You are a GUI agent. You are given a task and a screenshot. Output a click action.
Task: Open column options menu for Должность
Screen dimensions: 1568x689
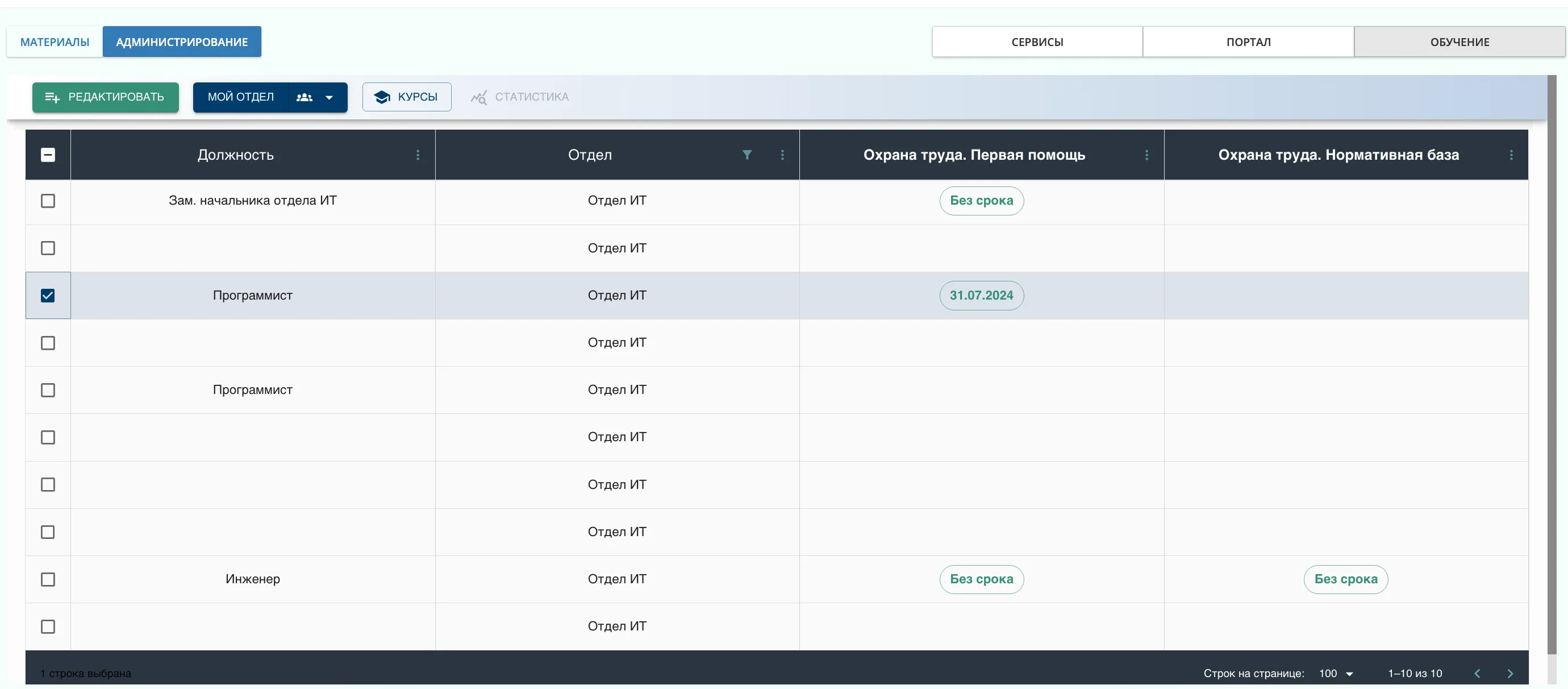[x=418, y=155]
